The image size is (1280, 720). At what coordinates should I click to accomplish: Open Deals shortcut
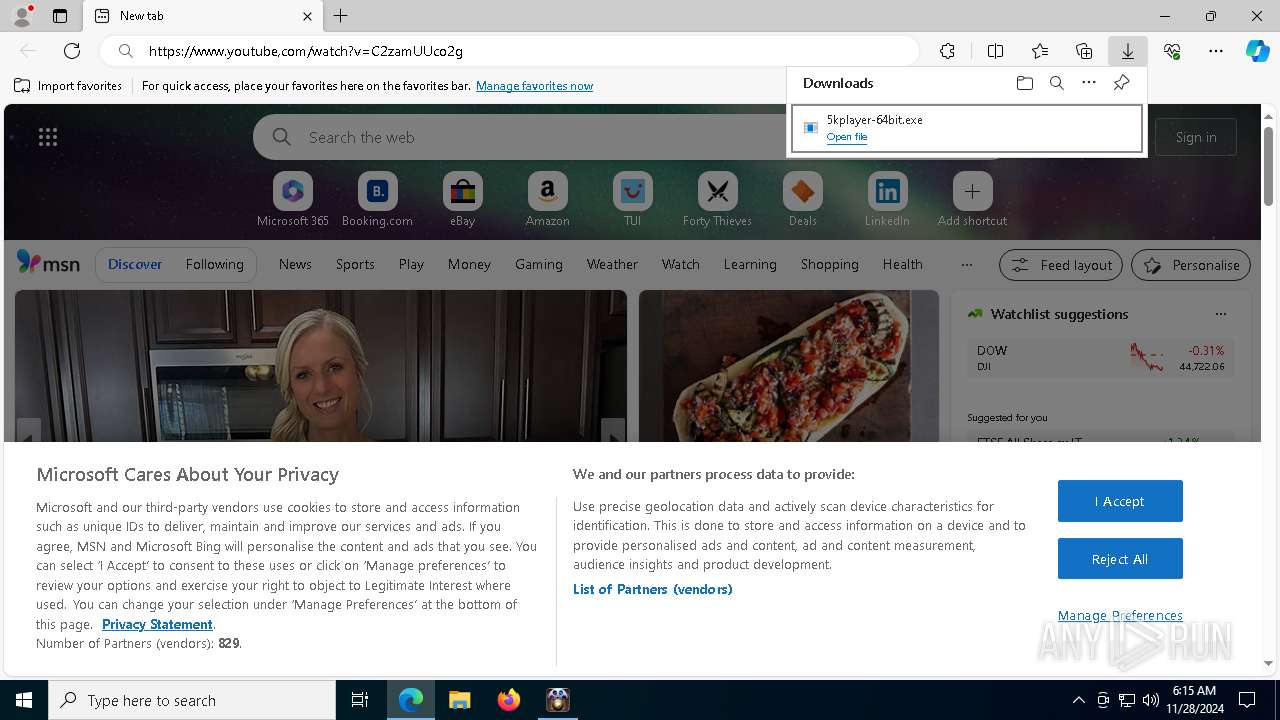[802, 200]
